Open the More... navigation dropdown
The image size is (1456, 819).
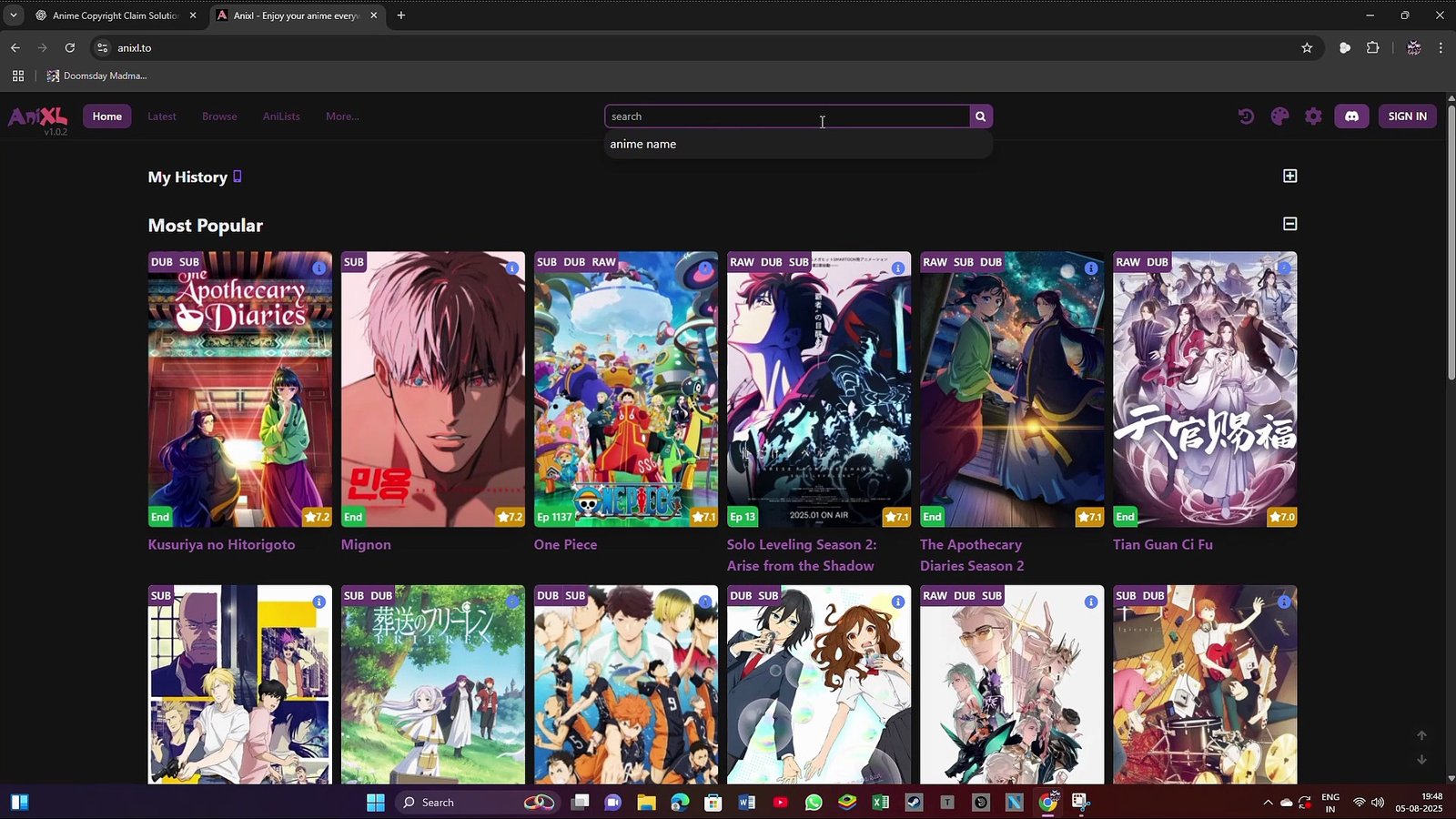pyautogui.click(x=342, y=116)
